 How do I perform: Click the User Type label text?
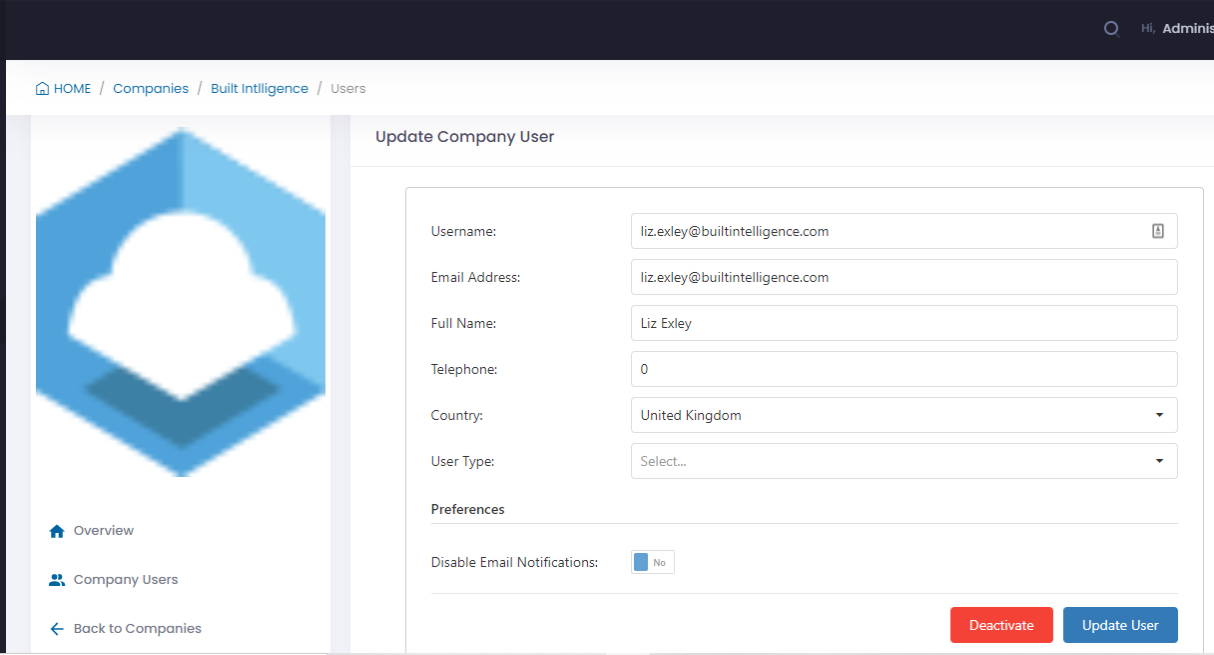pyautogui.click(x=463, y=461)
